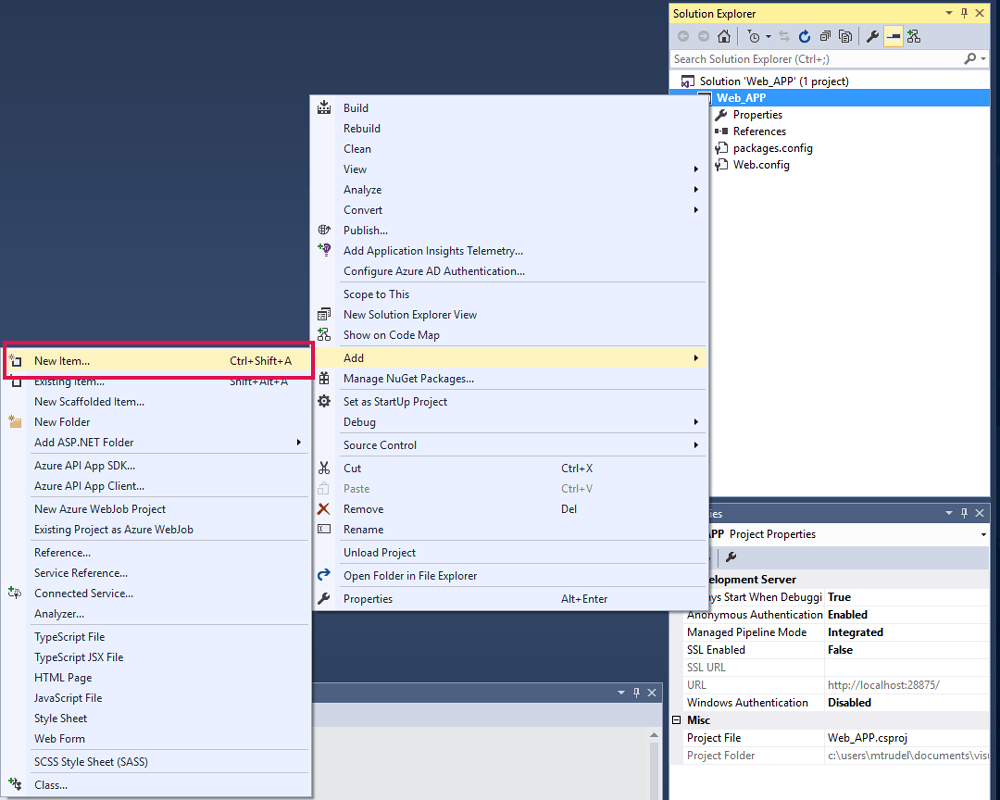Click Property Pages wrench in Properties panel
Viewport: 1000px width, 800px height.
(x=731, y=557)
